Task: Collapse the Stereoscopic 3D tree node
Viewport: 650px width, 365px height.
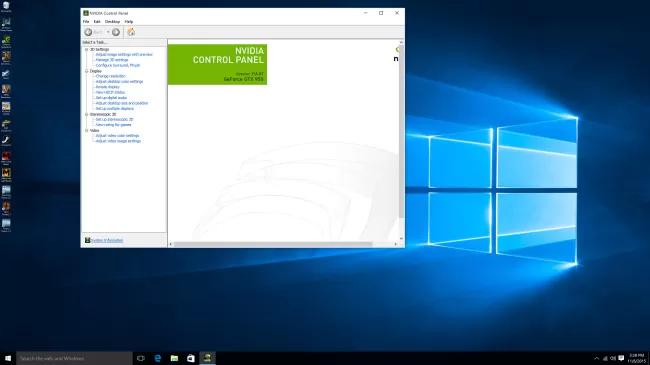Action: 87,114
